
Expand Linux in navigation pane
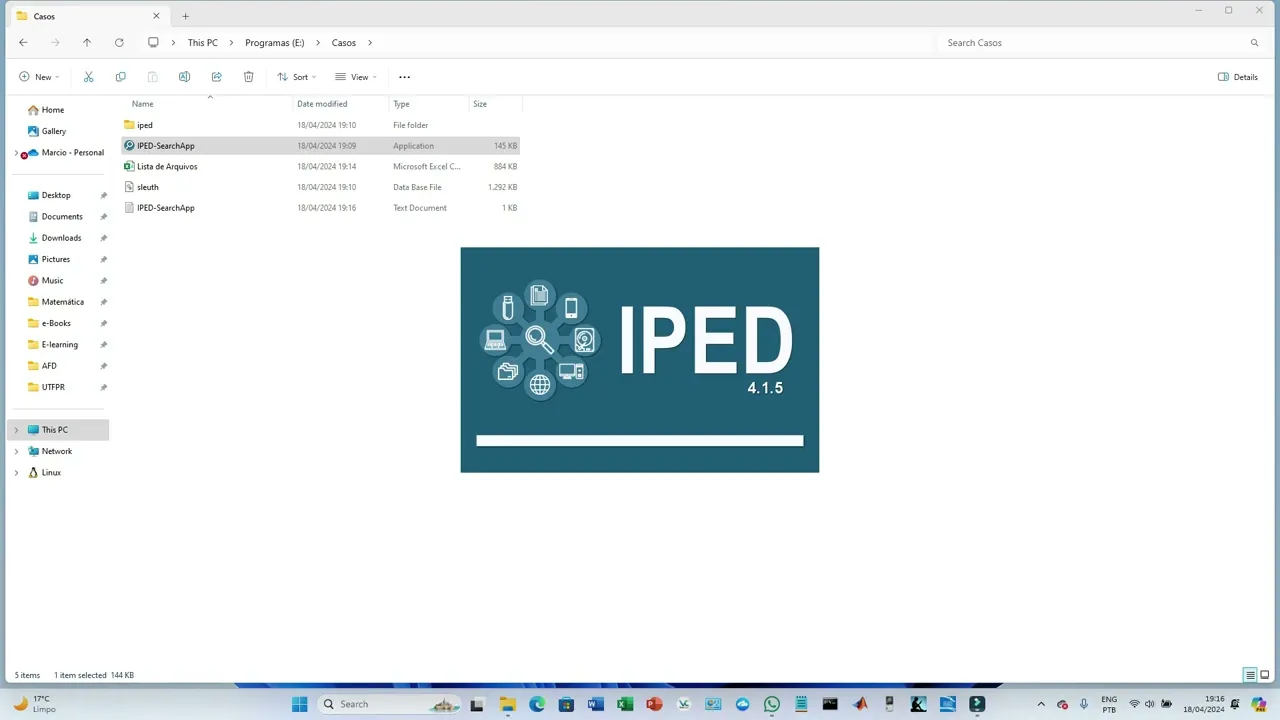click(16, 472)
